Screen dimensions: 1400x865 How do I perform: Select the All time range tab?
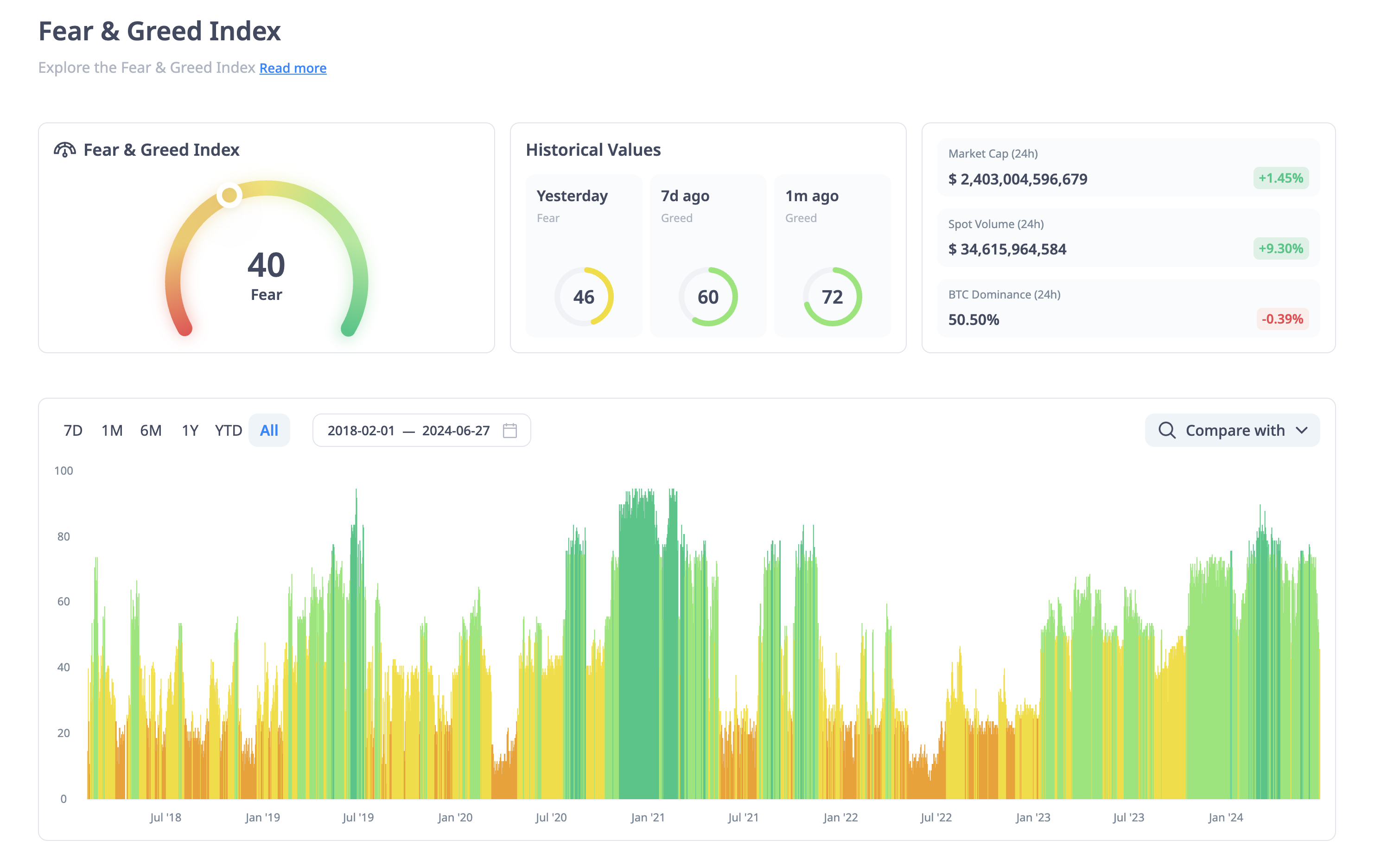(269, 430)
